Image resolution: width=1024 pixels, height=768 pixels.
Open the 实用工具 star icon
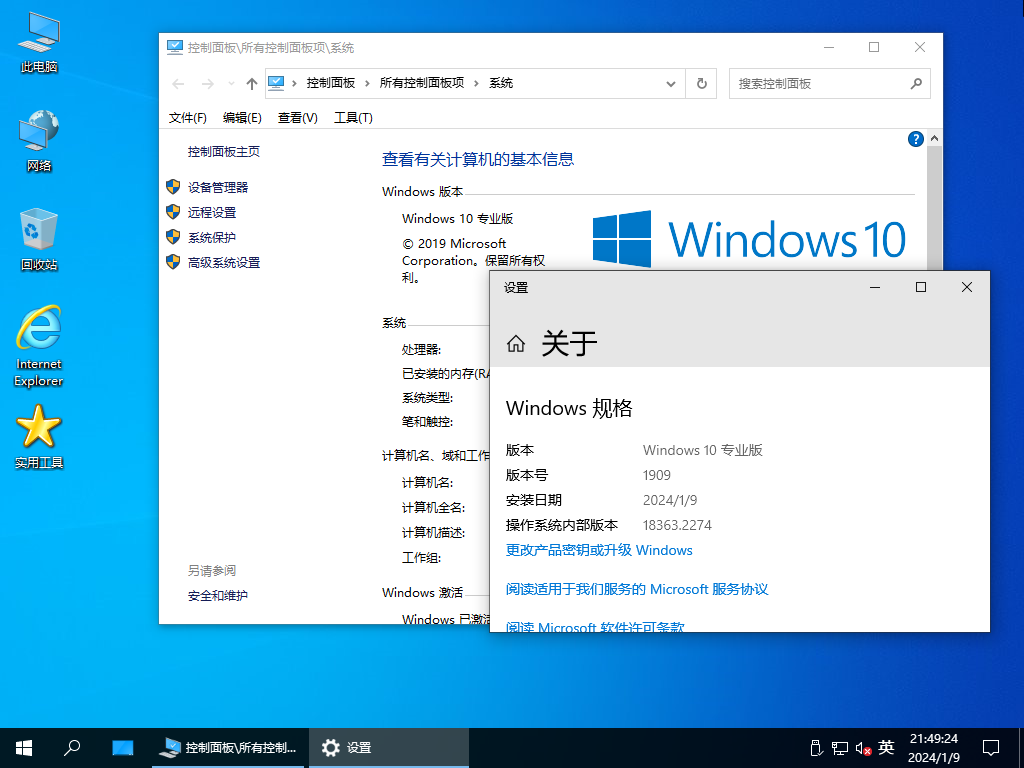pos(39,437)
